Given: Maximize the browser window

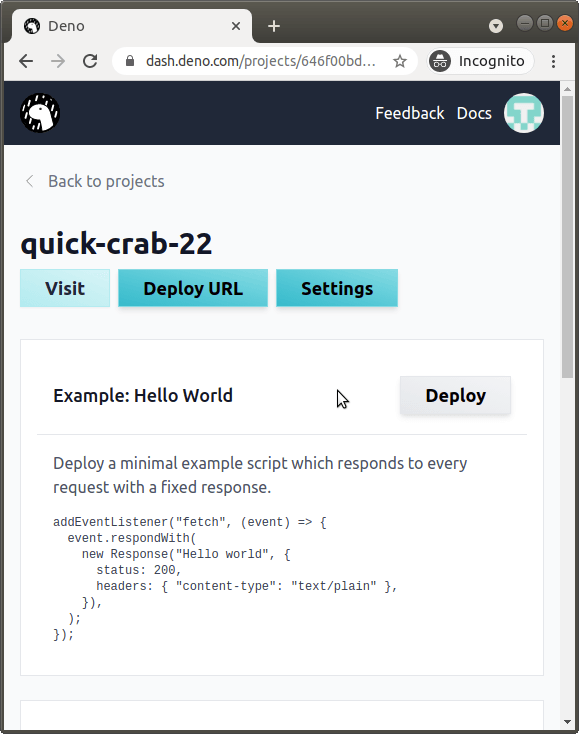Looking at the screenshot, I should tap(545, 23).
